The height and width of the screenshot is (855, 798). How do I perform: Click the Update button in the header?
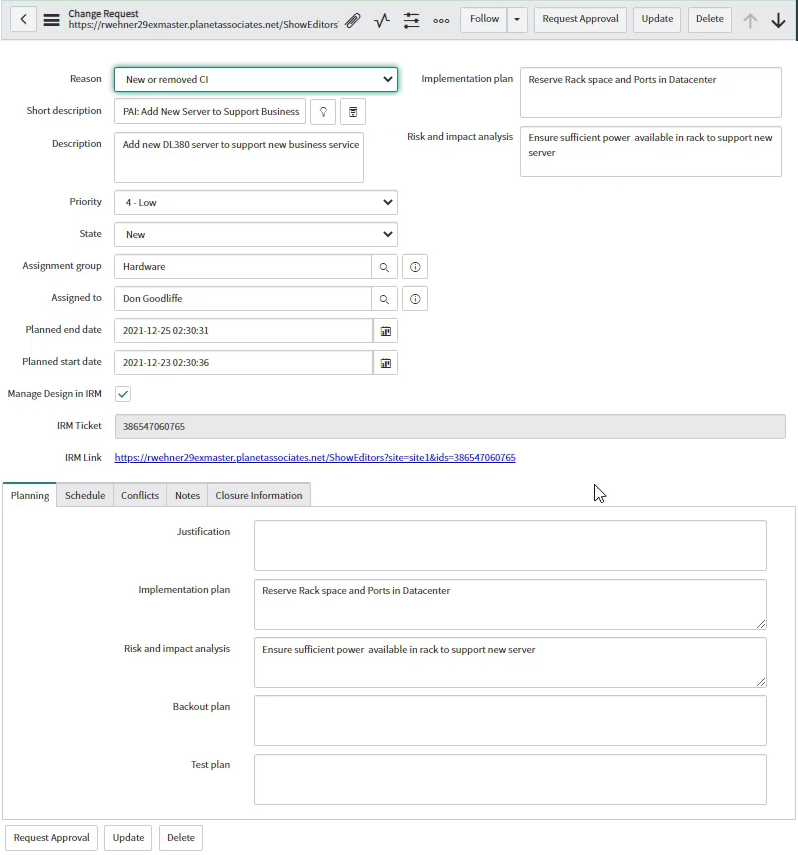(657, 20)
